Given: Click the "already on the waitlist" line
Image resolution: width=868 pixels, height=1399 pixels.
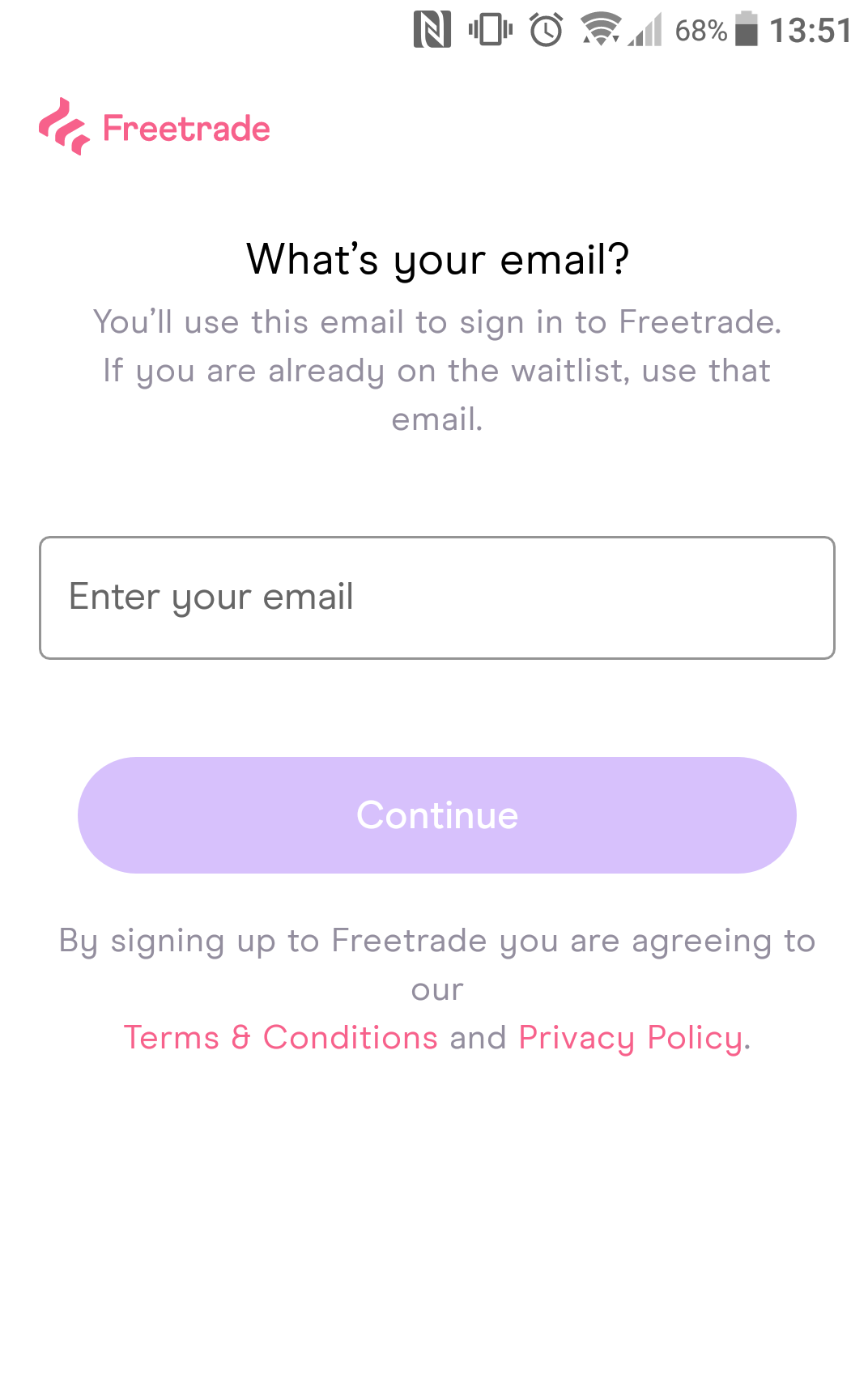Looking at the screenshot, I should [437, 371].
